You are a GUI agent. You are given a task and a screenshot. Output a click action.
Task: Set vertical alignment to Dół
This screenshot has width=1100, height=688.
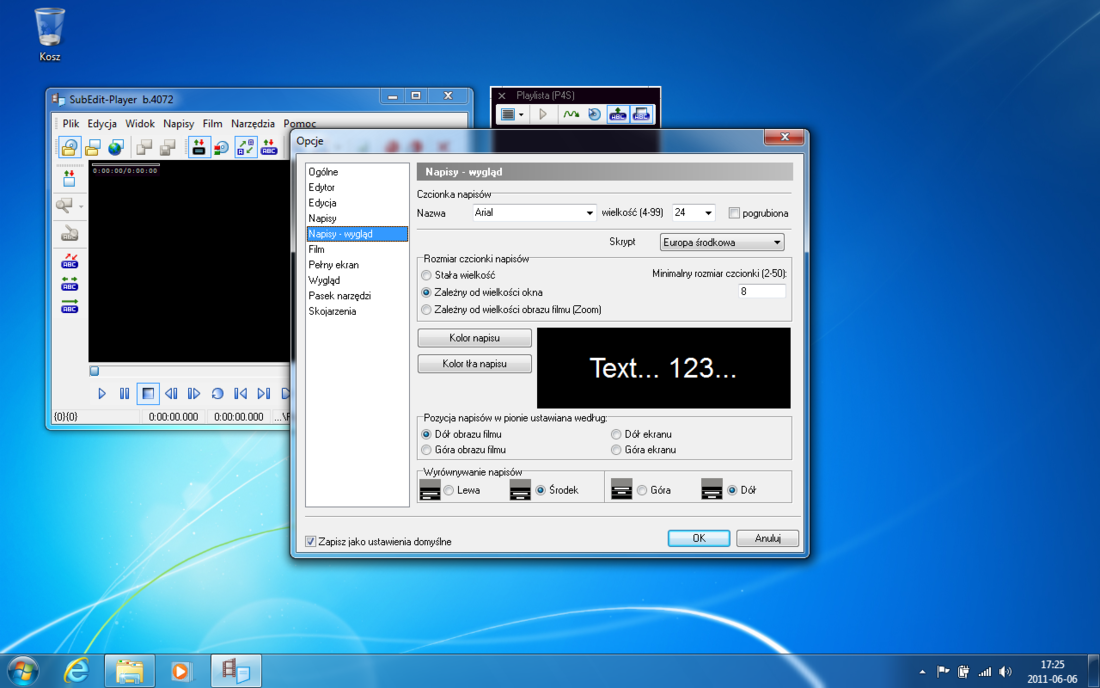tap(732, 490)
